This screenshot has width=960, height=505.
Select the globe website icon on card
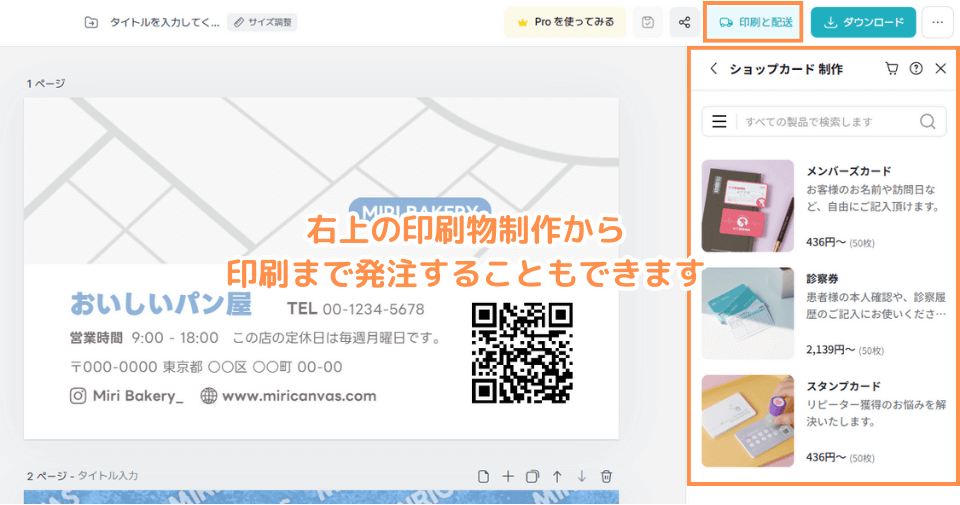(209, 396)
